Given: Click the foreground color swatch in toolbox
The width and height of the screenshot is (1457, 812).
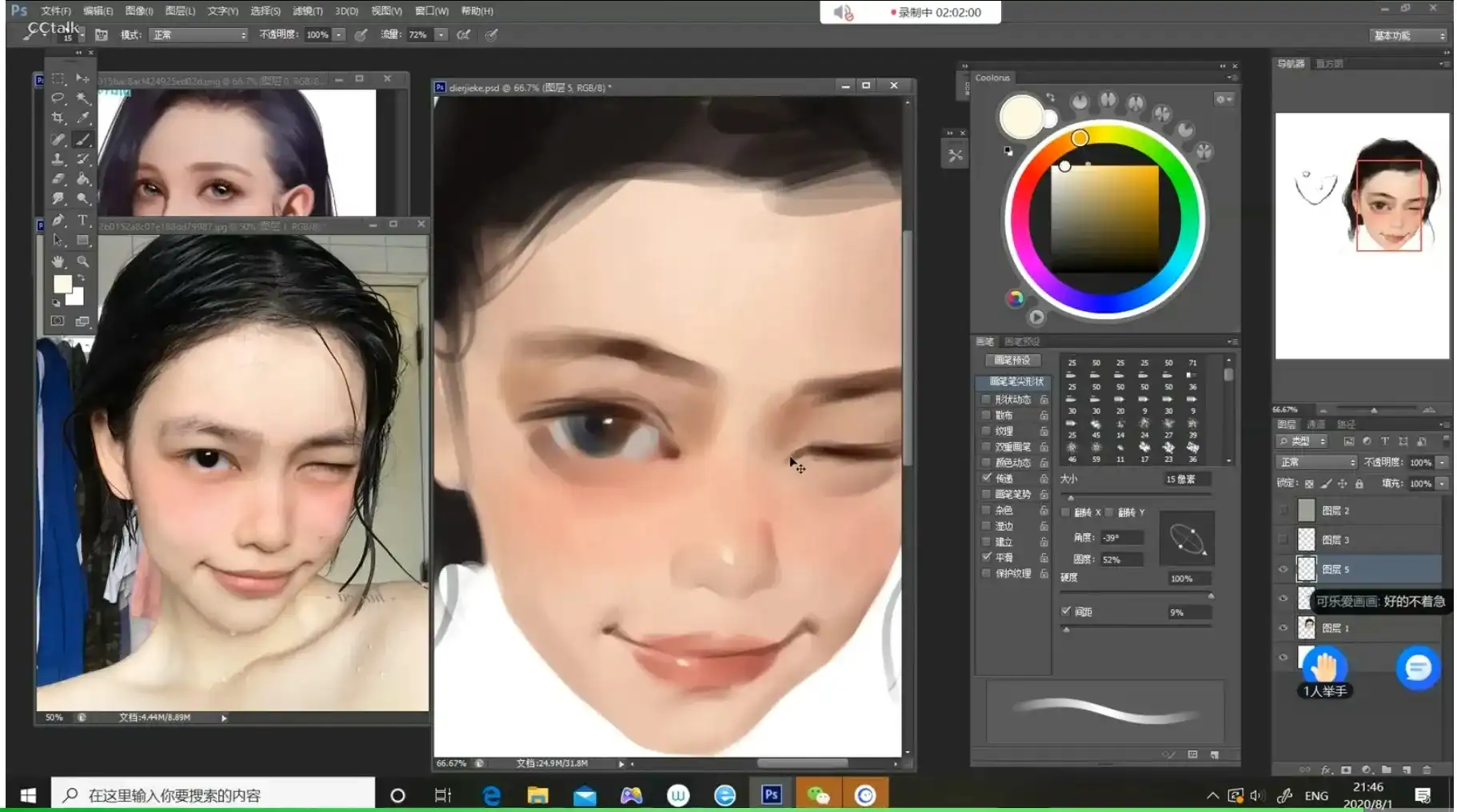Looking at the screenshot, I should tap(62, 284).
